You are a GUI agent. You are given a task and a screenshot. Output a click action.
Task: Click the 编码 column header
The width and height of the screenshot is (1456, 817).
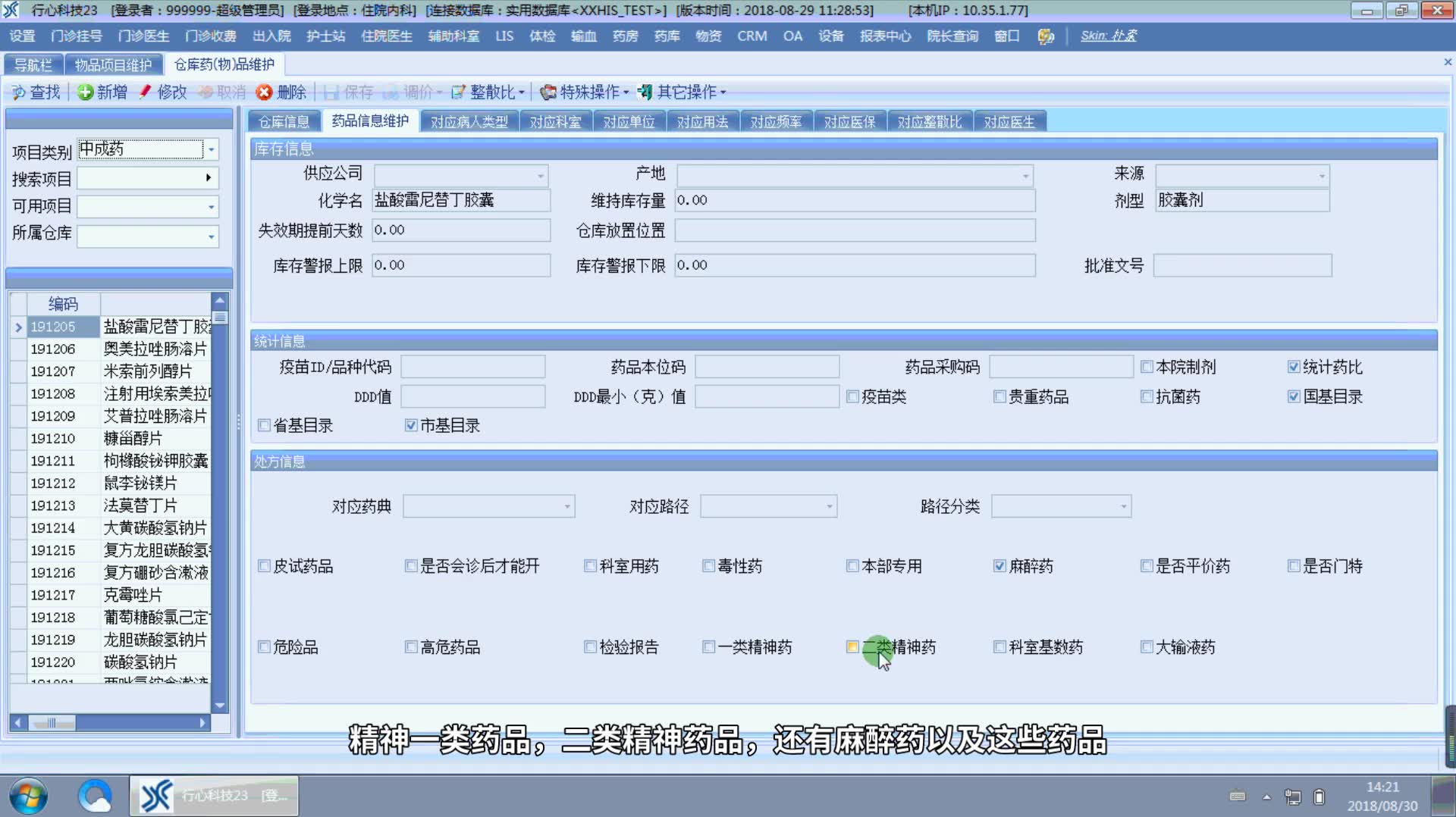[x=63, y=304]
